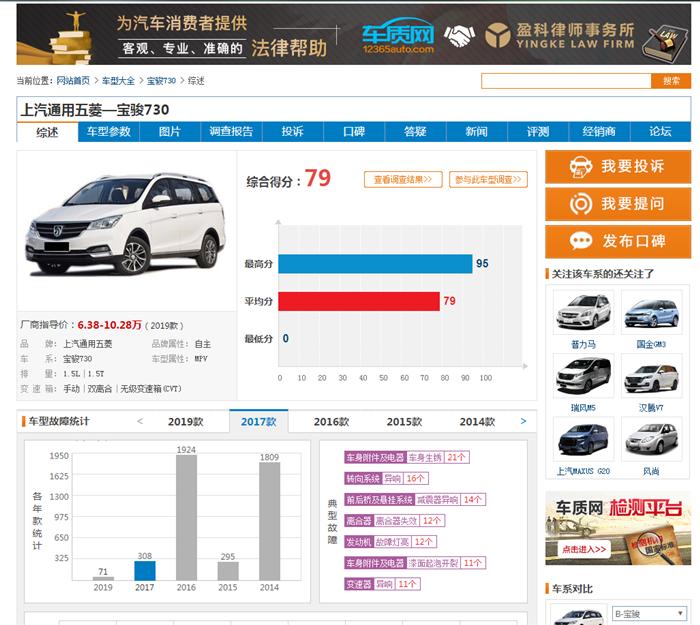Click the left arrow of model years
700x625 pixels.
coord(140,421)
